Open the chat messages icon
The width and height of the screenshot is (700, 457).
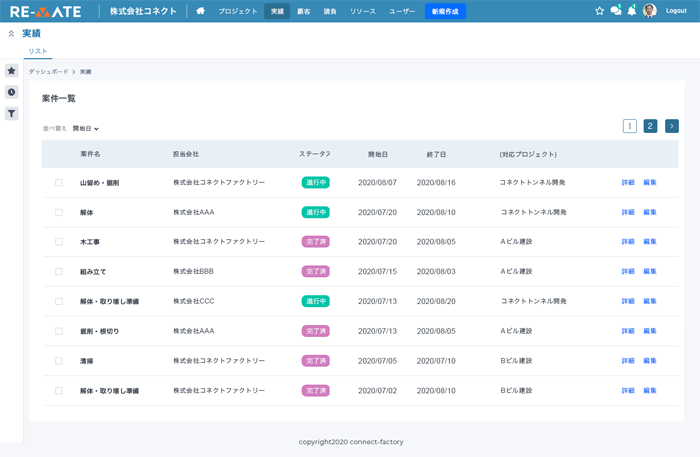click(x=615, y=11)
